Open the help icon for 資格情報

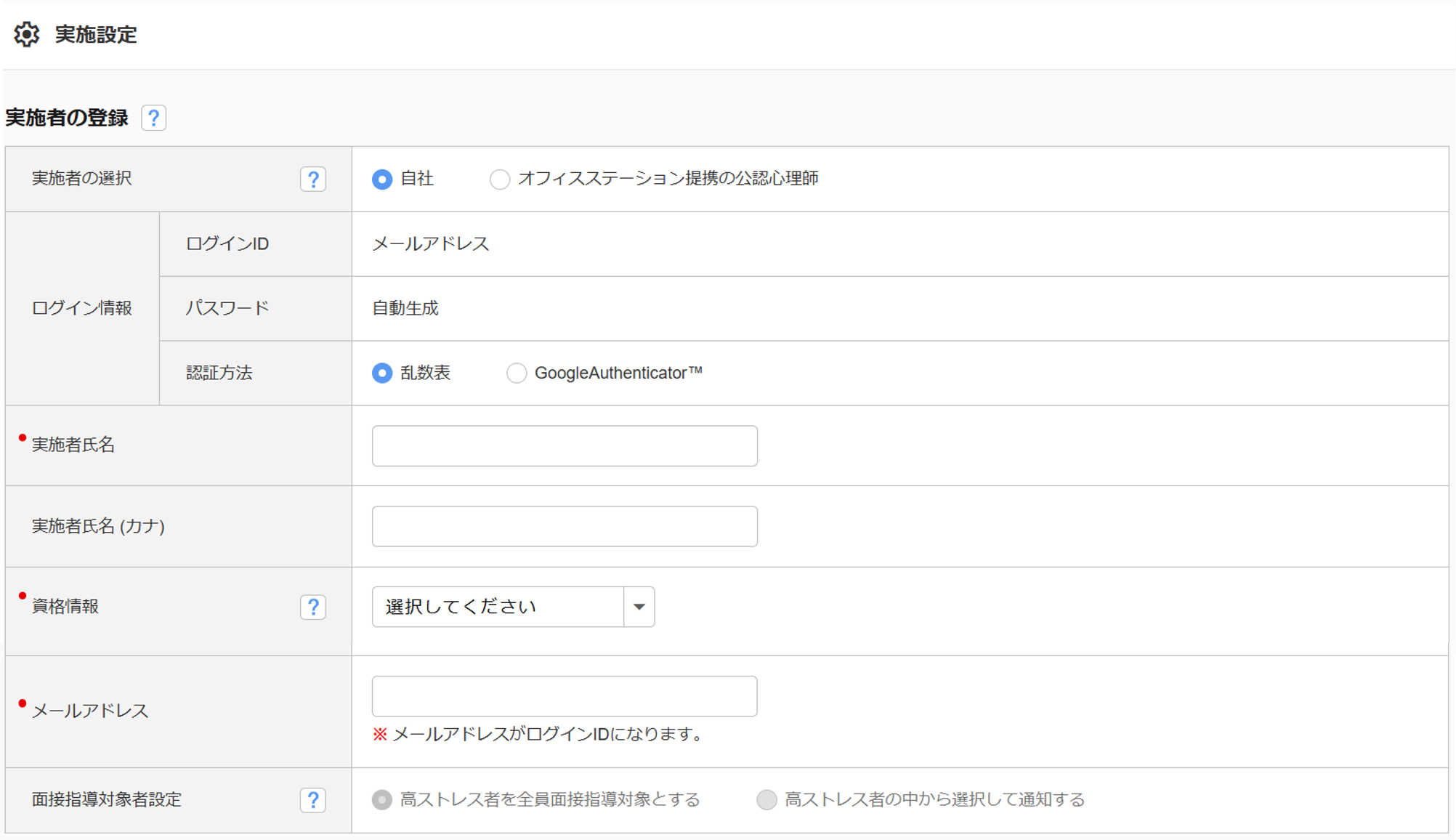click(312, 607)
